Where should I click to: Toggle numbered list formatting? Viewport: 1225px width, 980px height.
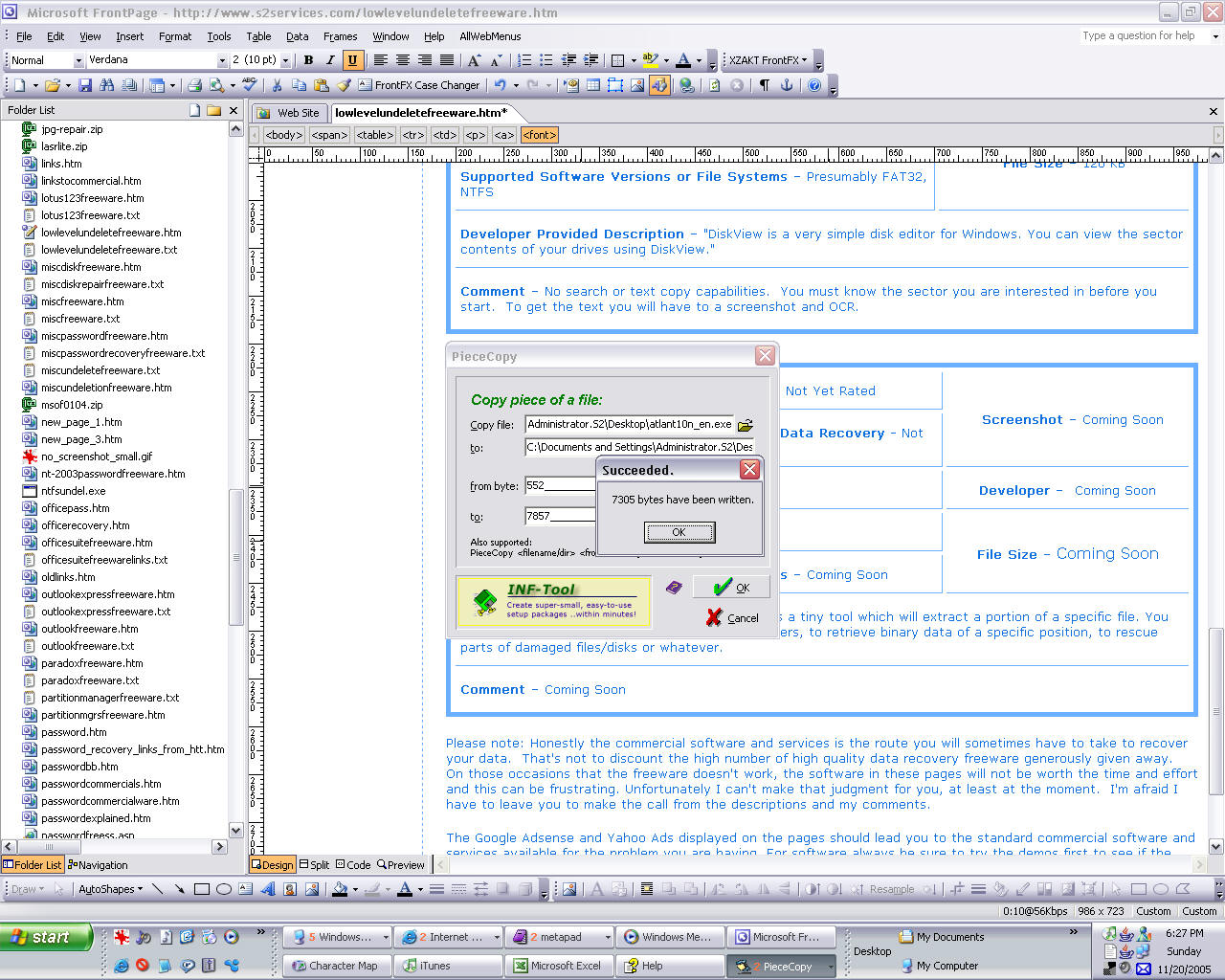pos(524,60)
